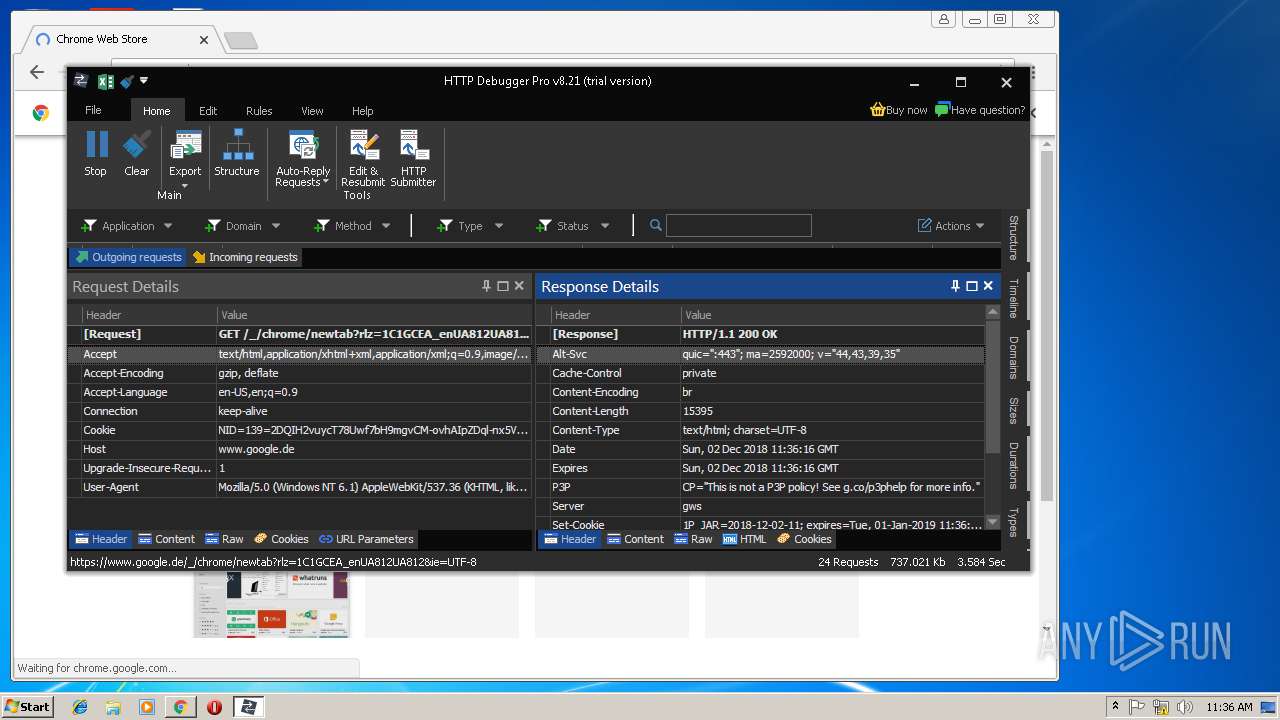Open the Edit ribbon tab
The width and height of the screenshot is (1280, 720).
pos(208,111)
